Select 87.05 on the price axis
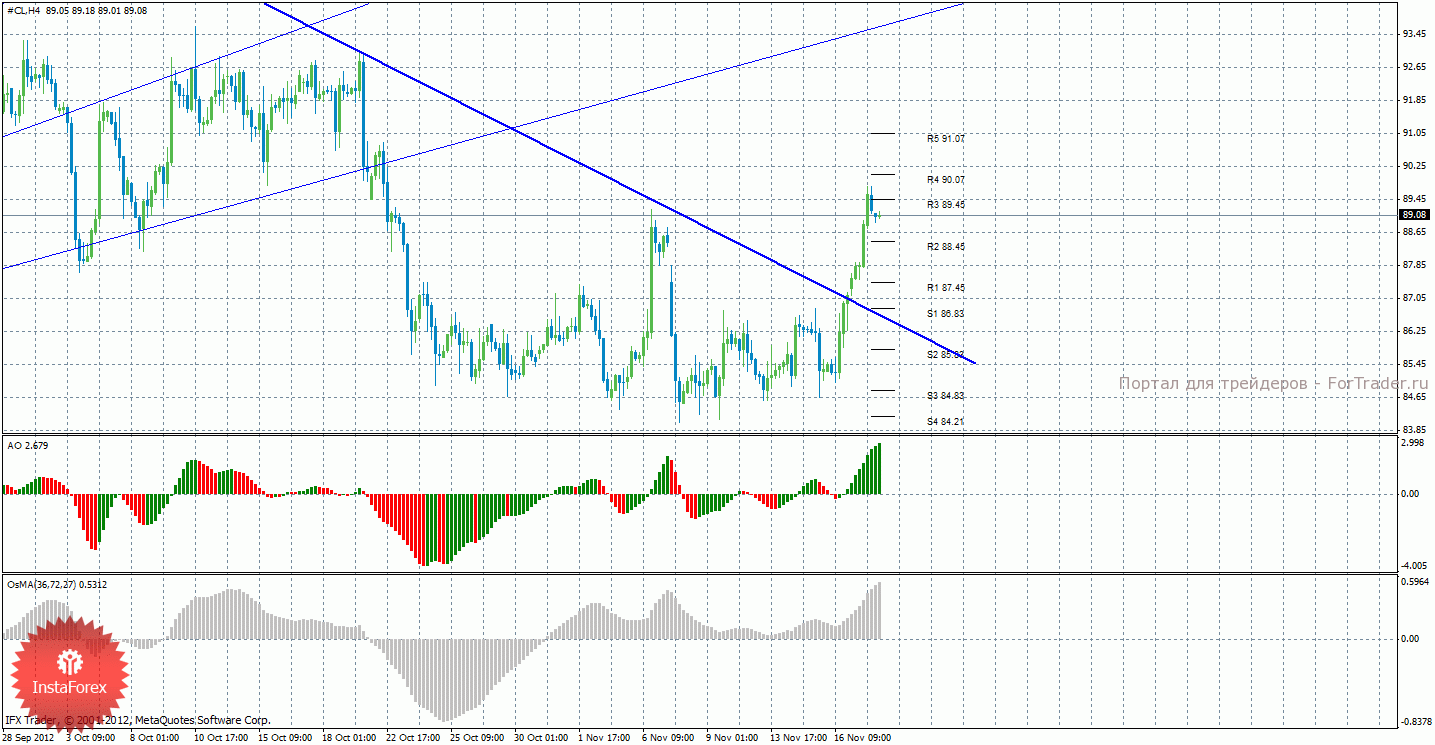Screen dimensions: 1435x745 [1415, 297]
